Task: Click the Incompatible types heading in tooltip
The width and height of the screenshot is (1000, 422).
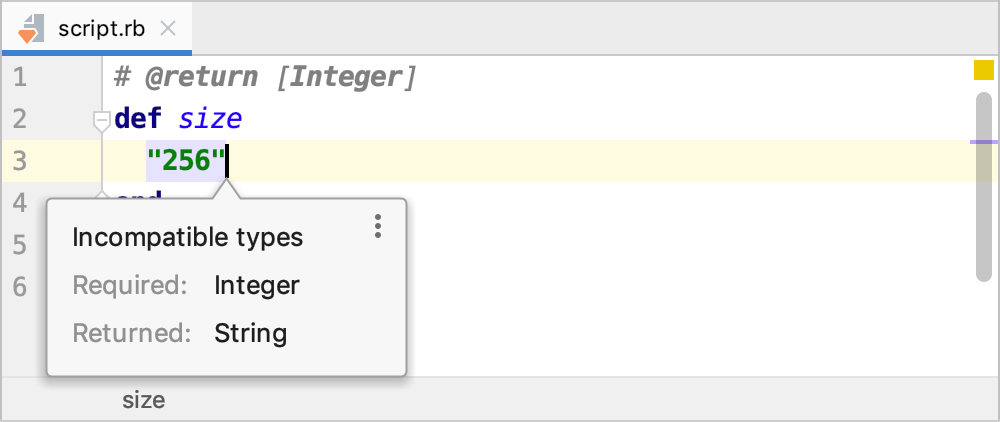Action: click(188, 238)
